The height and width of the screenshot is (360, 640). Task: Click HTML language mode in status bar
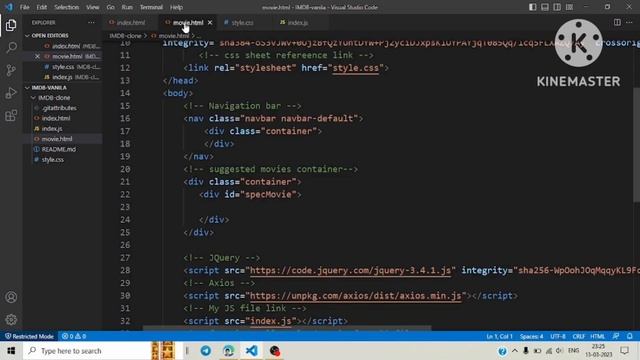coord(598,336)
